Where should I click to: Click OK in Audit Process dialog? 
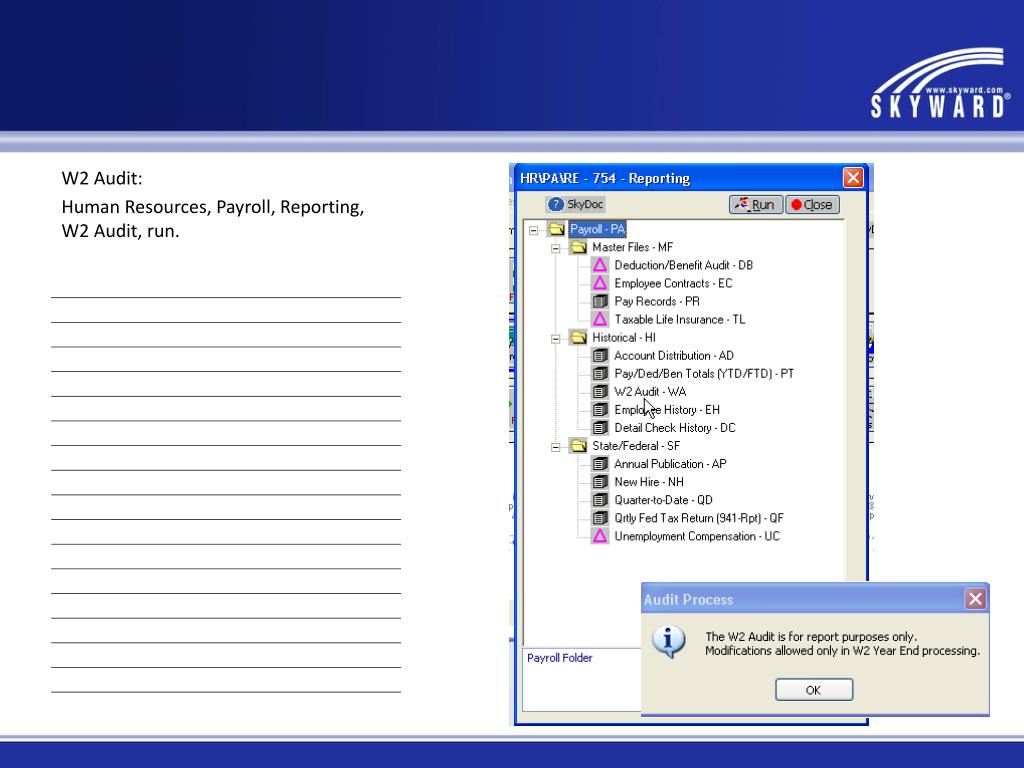pyautogui.click(x=814, y=690)
